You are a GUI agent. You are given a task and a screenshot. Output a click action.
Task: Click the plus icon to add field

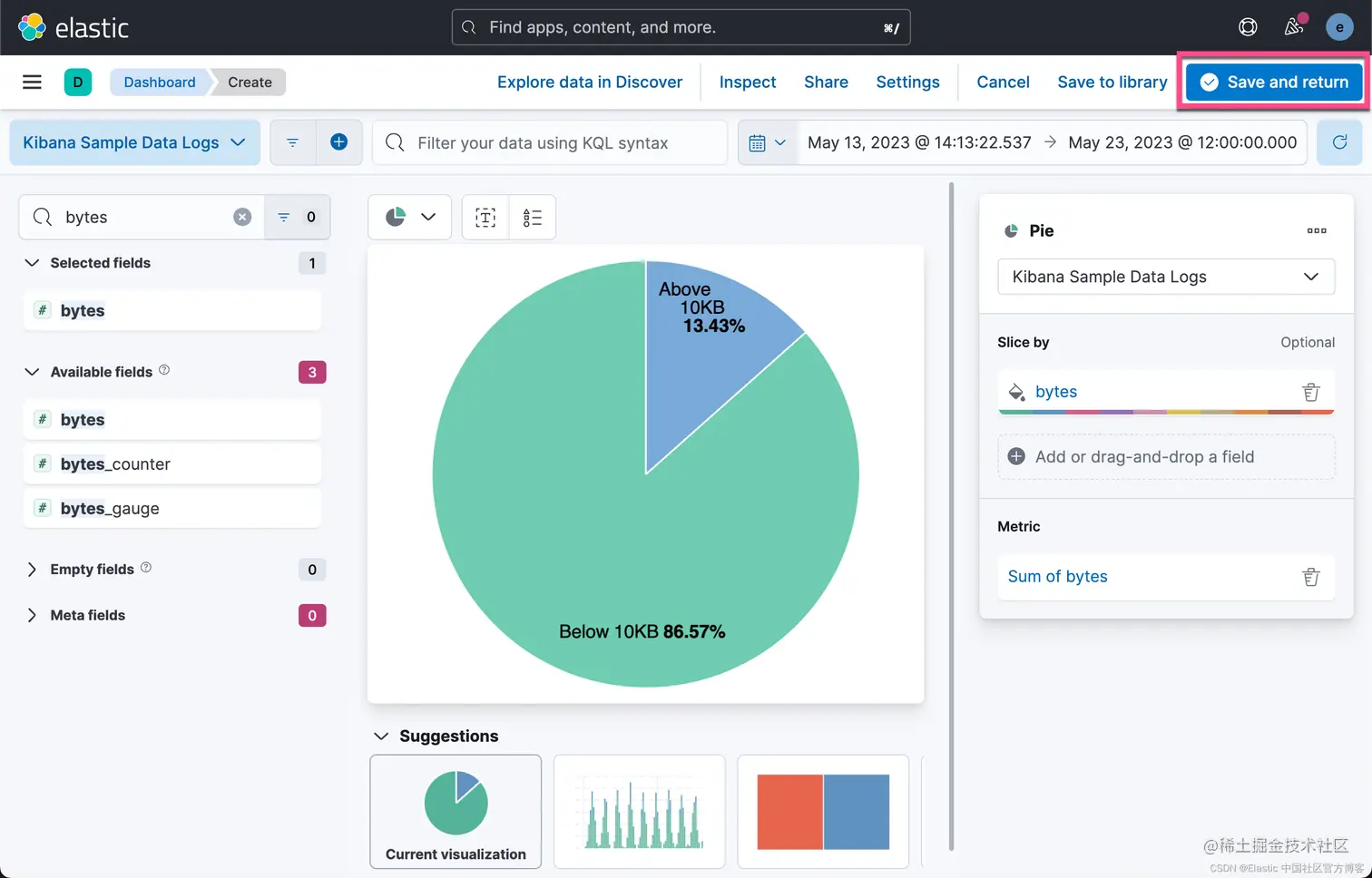point(1016,457)
